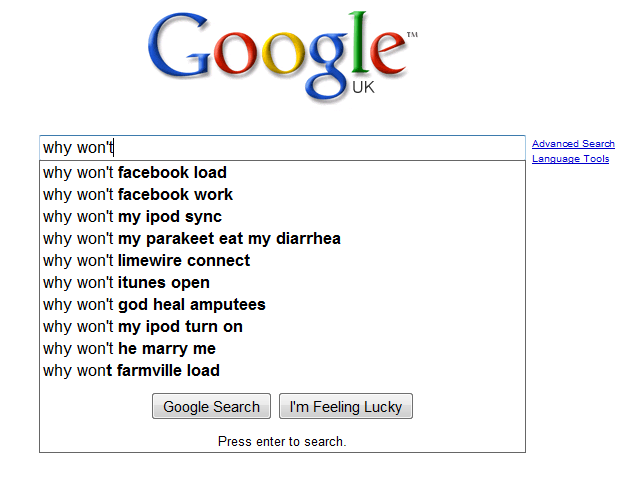Open the Language Tools link

(570, 159)
